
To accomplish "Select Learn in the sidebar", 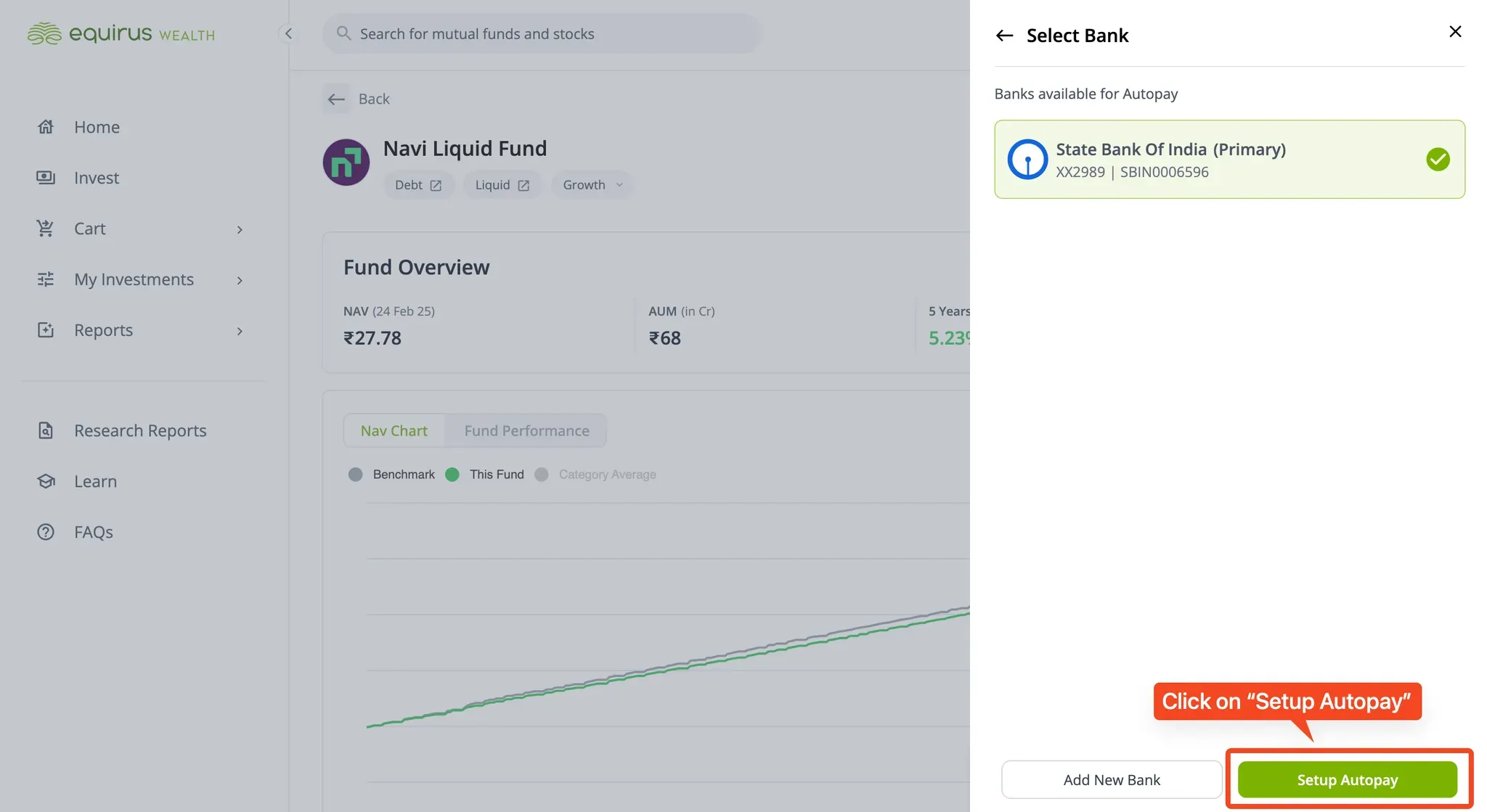I will click(x=95, y=481).
